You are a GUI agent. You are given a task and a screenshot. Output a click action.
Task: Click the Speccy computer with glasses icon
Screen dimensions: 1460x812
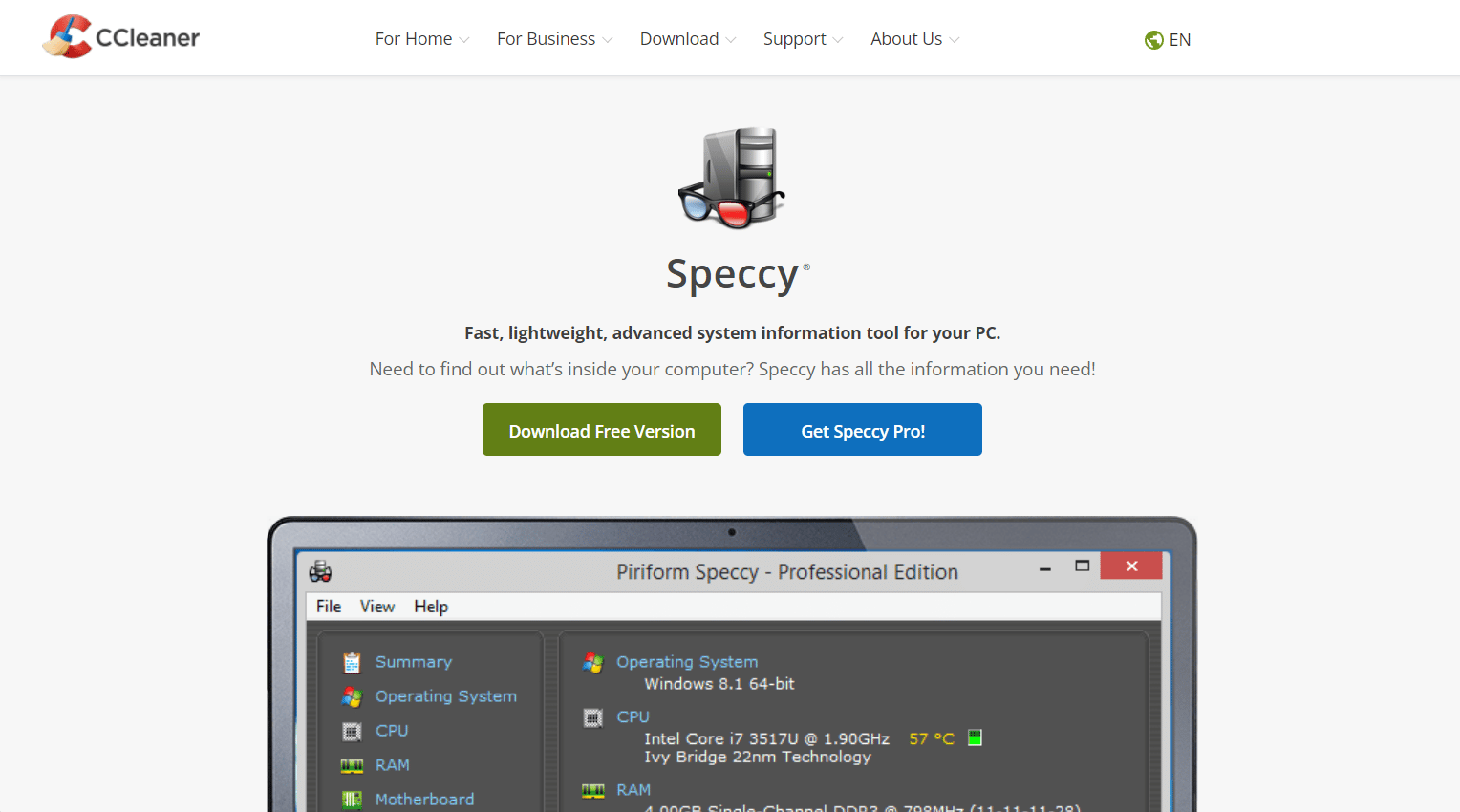point(732,178)
